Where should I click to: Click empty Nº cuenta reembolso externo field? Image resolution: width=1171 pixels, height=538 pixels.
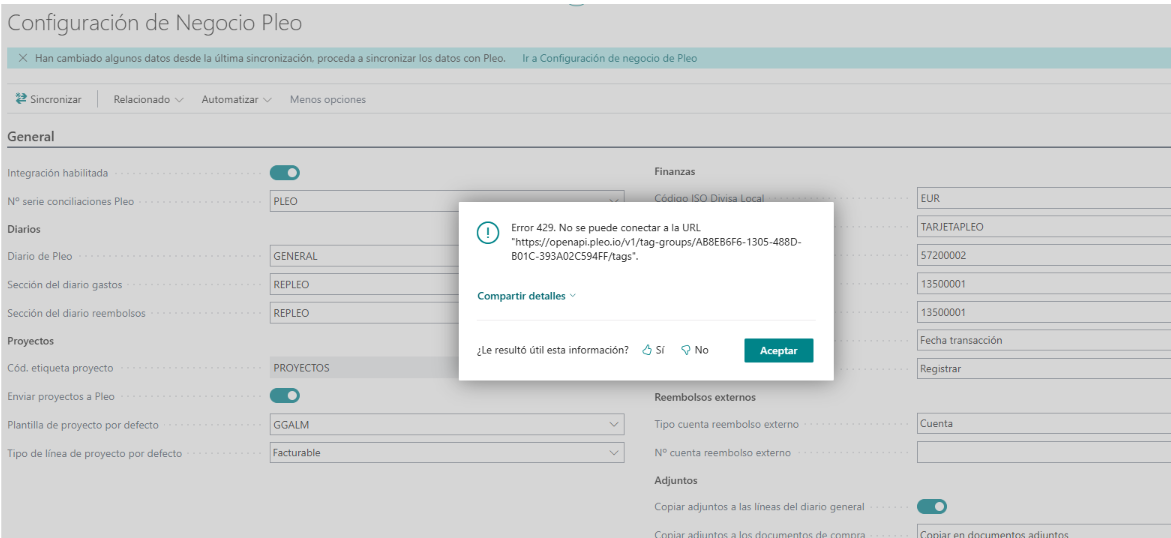[1043, 452]
